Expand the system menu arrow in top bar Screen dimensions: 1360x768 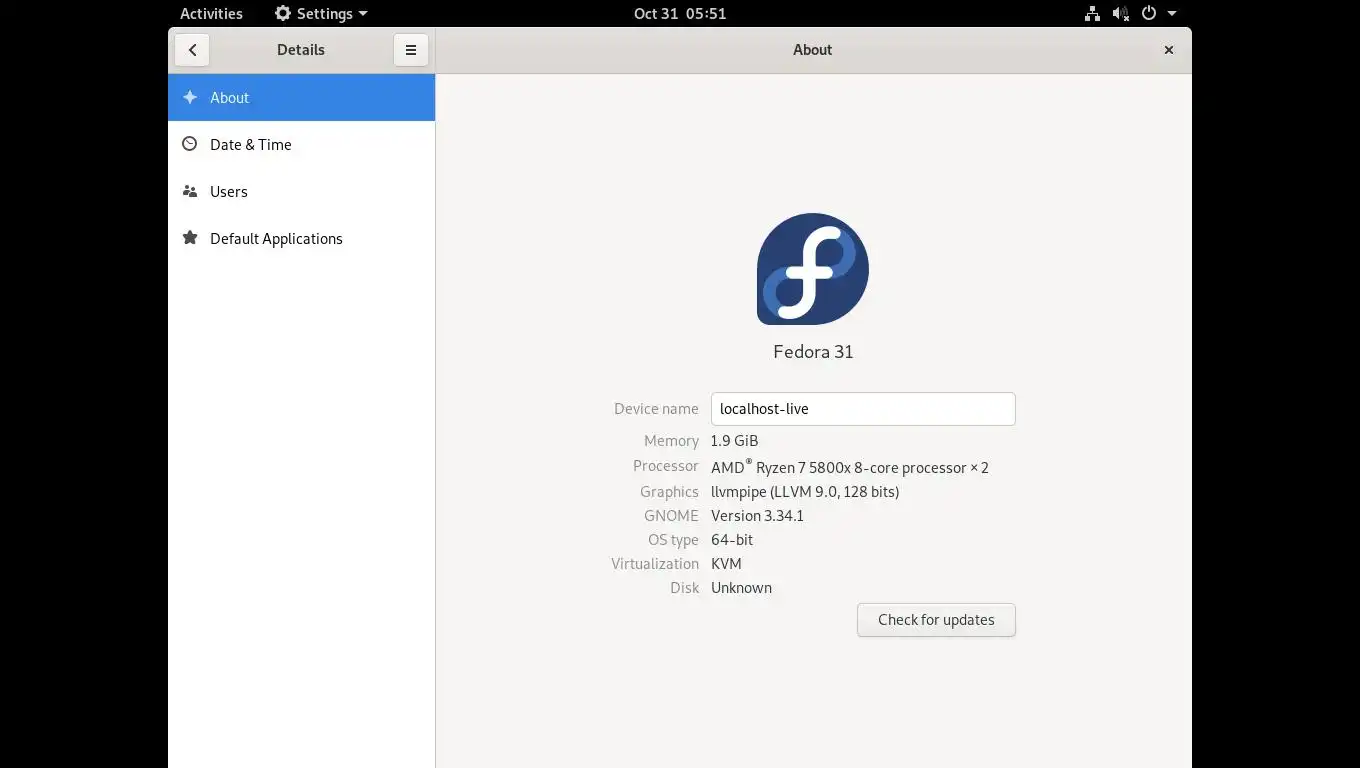click(x=1172, y=14)
